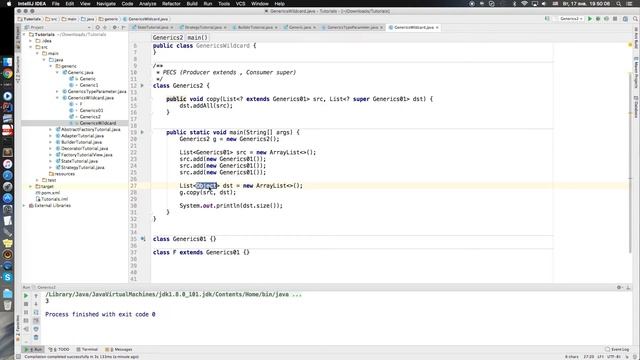Switch to Generic.java editor tab

point(300,27)
